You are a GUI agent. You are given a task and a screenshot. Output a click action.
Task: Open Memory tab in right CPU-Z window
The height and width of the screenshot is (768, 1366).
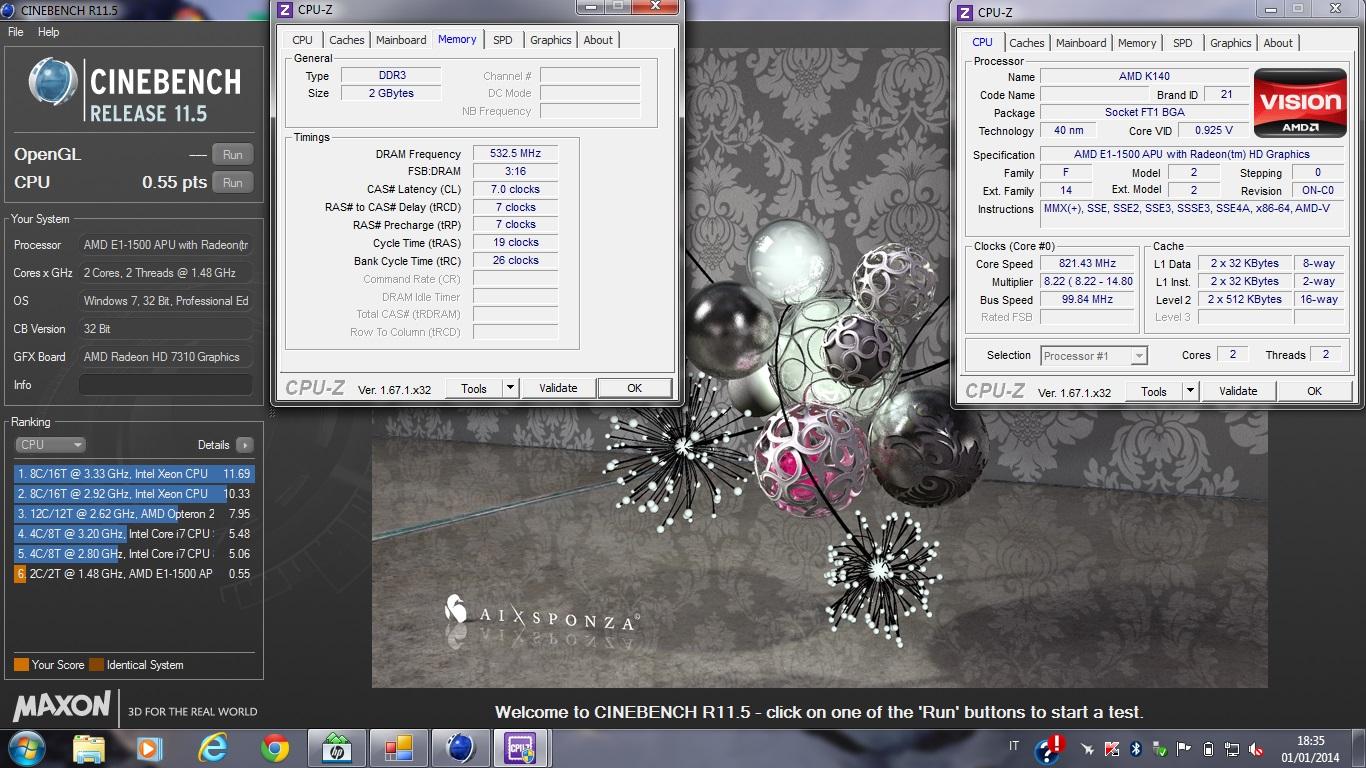pyautogui.click(x=1137, y=43)
